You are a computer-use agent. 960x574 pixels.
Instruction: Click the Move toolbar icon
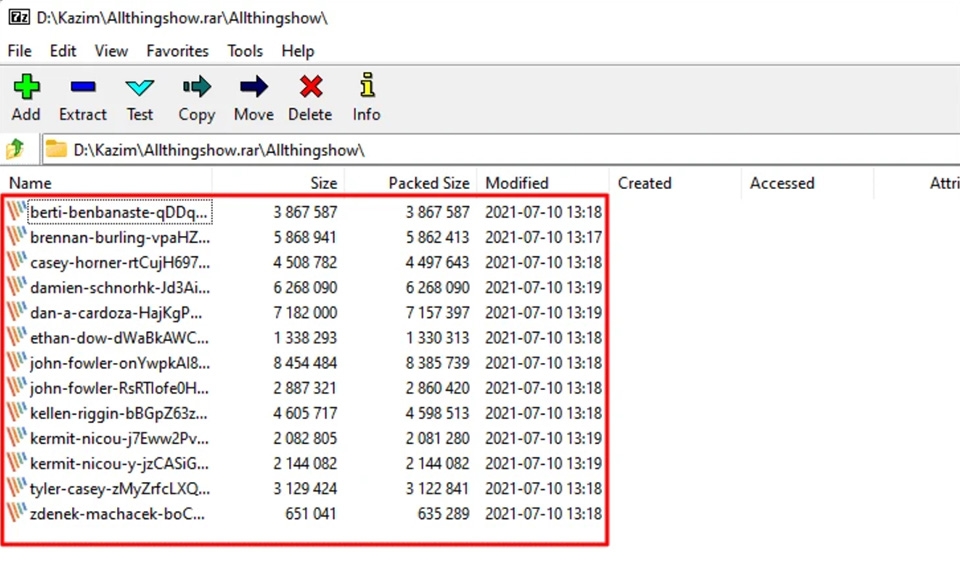click(x=253, y=87)
